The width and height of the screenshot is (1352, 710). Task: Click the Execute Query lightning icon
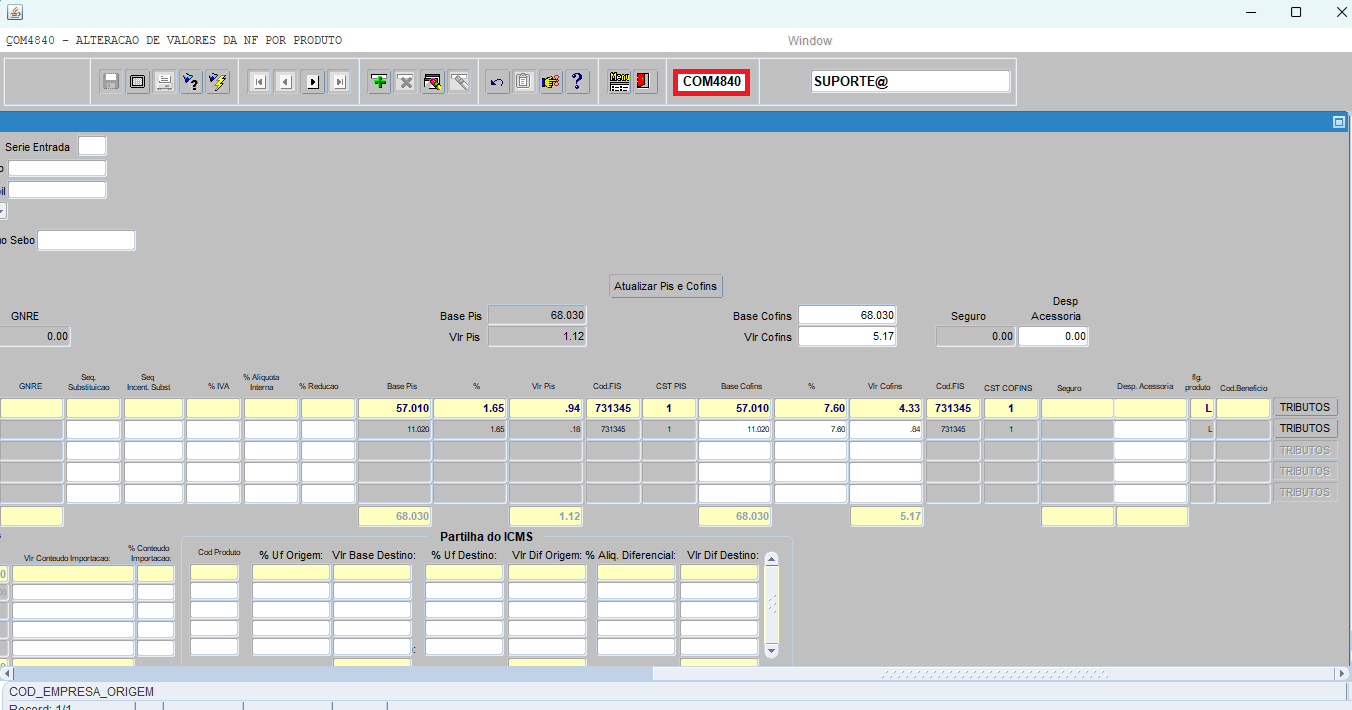click(x=217, y=82)
